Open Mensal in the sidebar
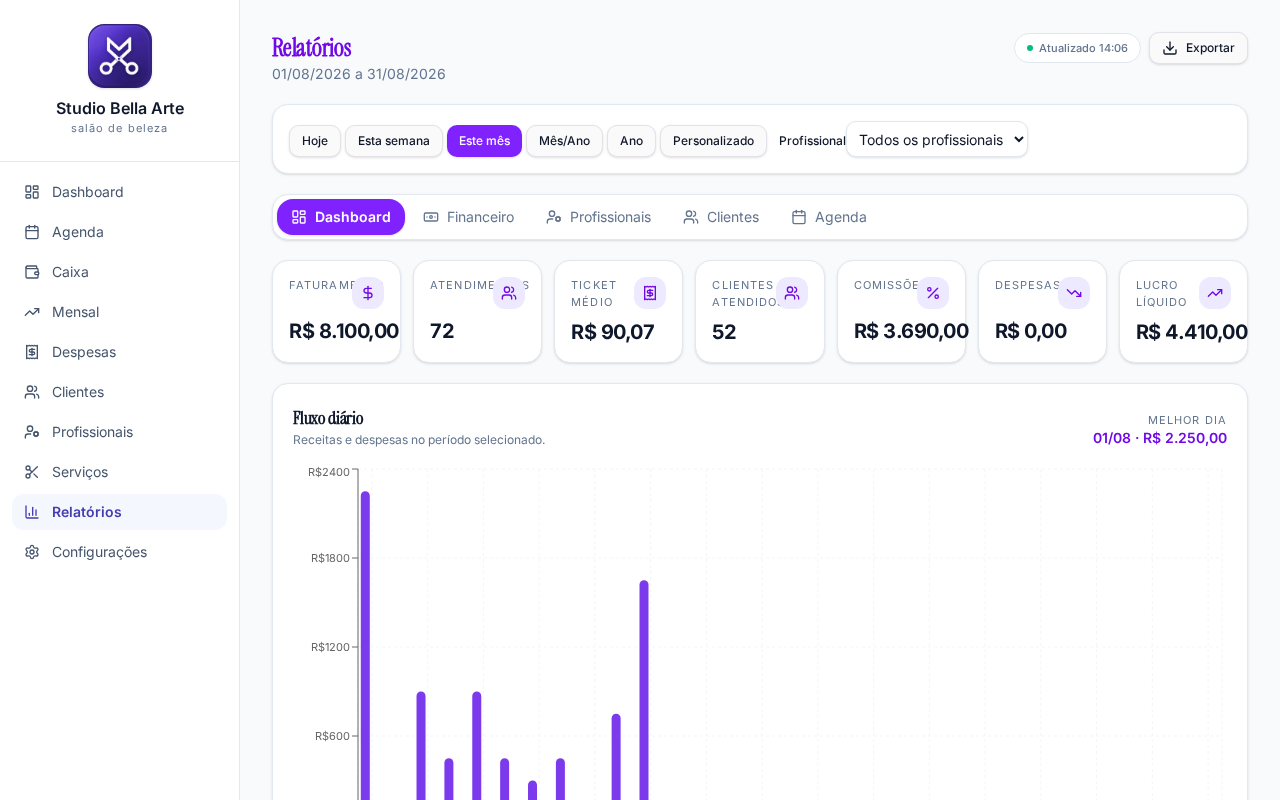 pos(120,312)
